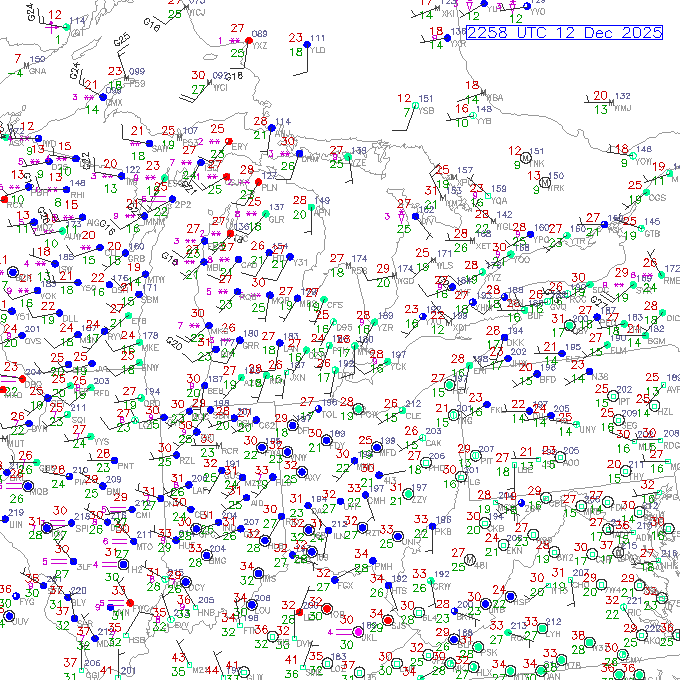Select the CKB station identifier
The width and height of the screenshot is (680, 680).
click(497, 528)
